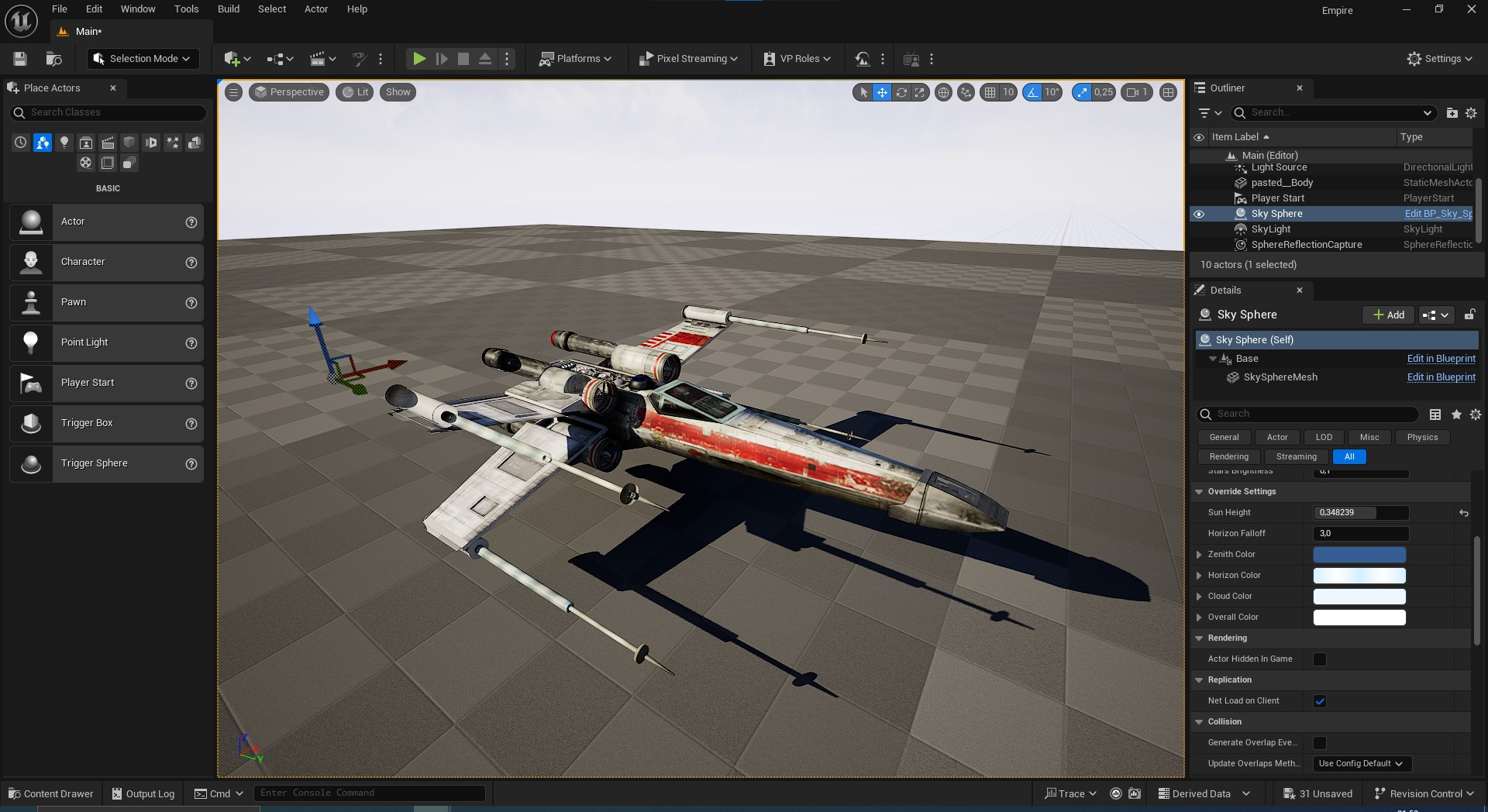This screenshot has height=812, width=1488.
Task: Toggle scale snapping icon
Action: click(1082, 92)
